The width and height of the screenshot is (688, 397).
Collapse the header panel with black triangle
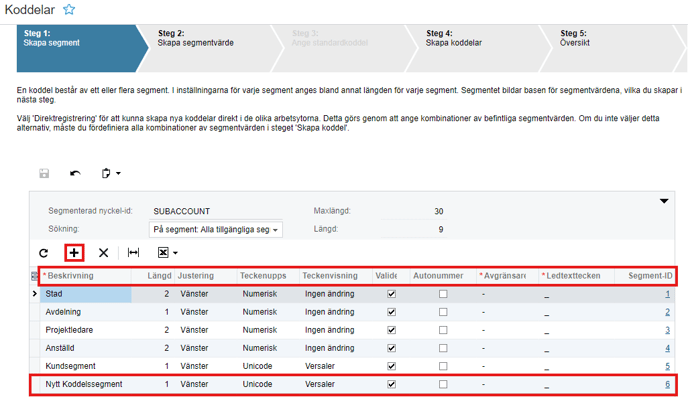(x=664, y=201)
